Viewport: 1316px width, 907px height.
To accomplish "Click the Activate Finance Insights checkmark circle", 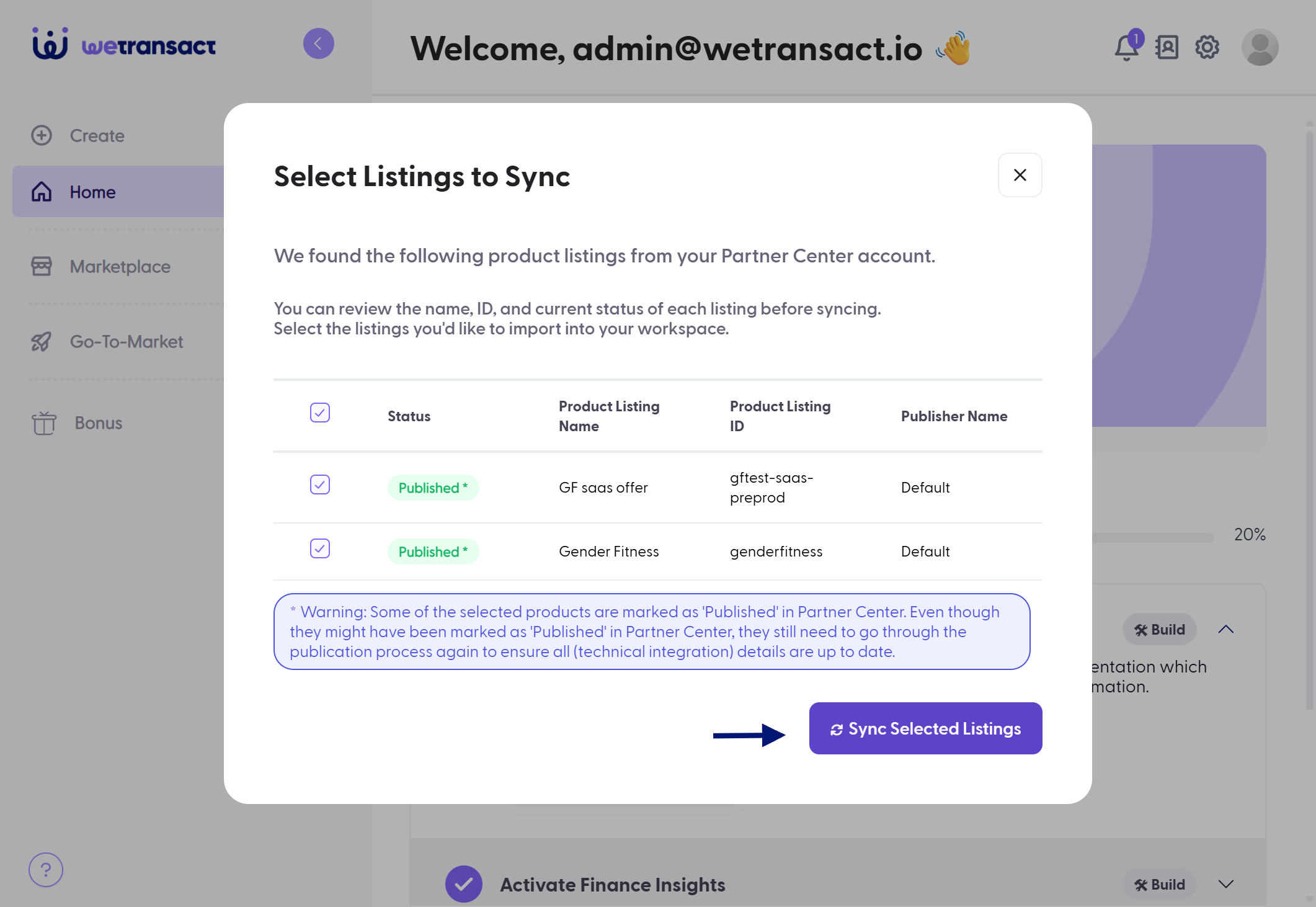I will pyautogui.click(x=463, y=884).
